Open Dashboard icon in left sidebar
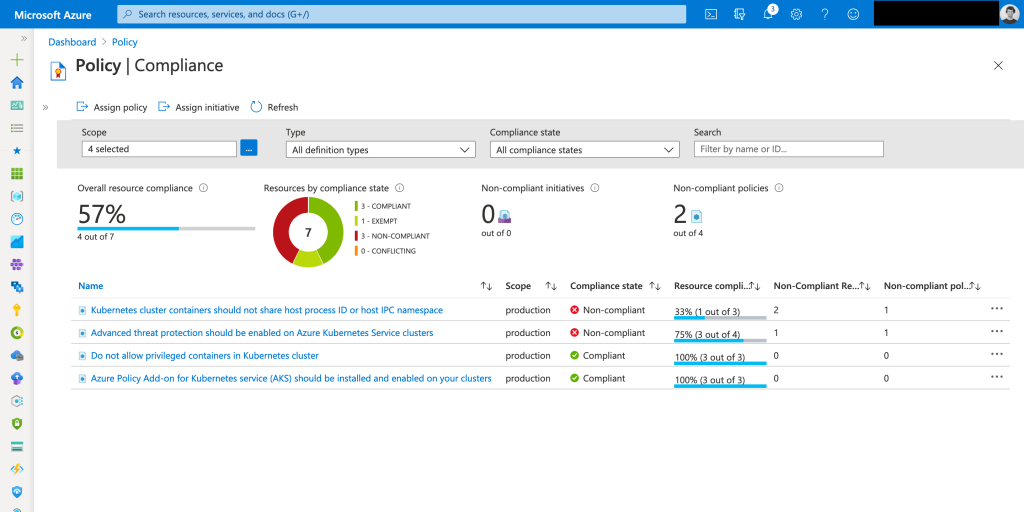Image resolution: width=1024 pixels, height=512 pixels. (x=17, y=105)
